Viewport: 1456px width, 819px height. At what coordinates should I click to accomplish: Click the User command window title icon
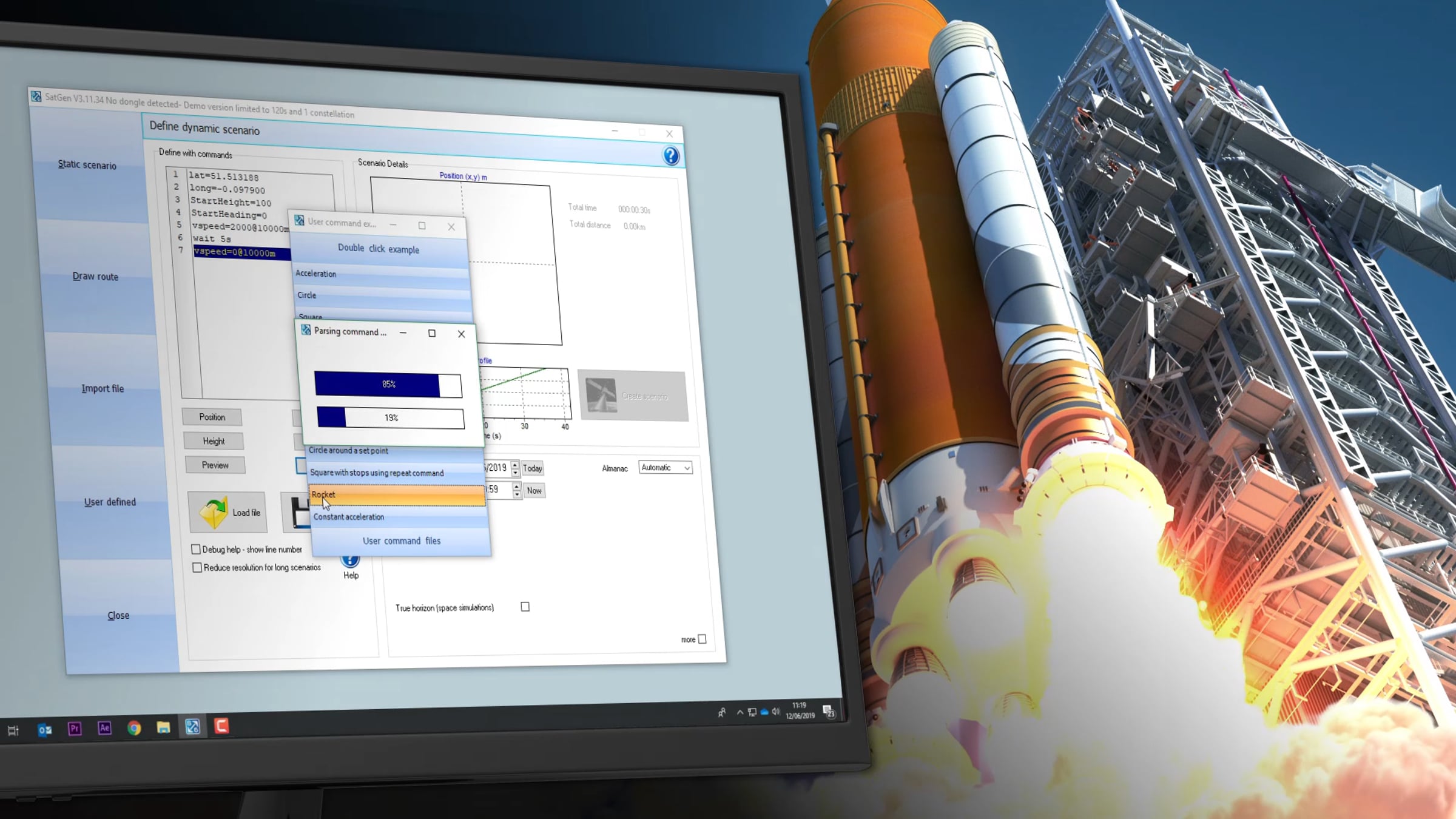(x=299, y=220)
